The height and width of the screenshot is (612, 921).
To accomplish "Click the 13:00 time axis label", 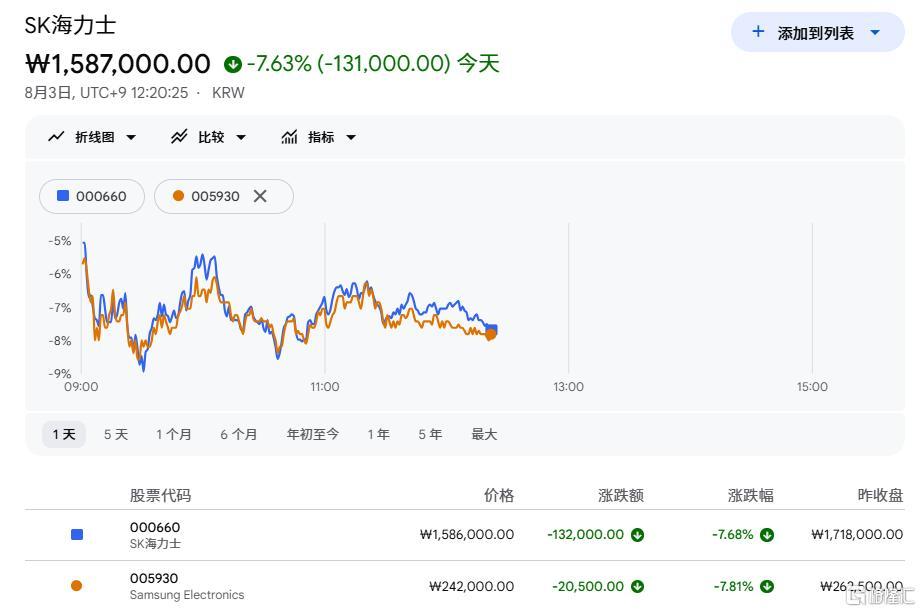I will pyautogui.click(x=569, y=386).
